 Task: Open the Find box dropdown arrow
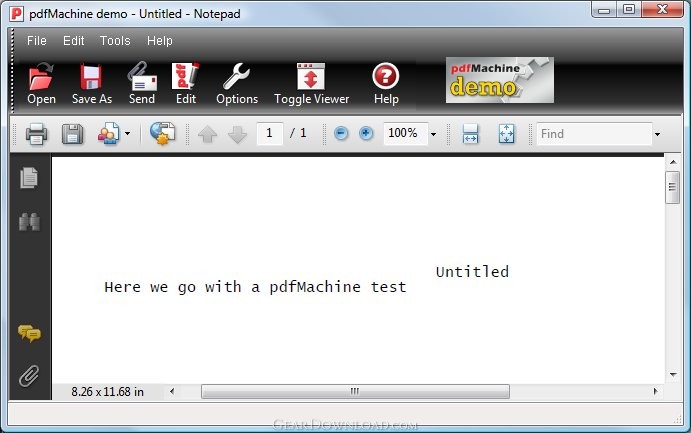coord(657,134)
